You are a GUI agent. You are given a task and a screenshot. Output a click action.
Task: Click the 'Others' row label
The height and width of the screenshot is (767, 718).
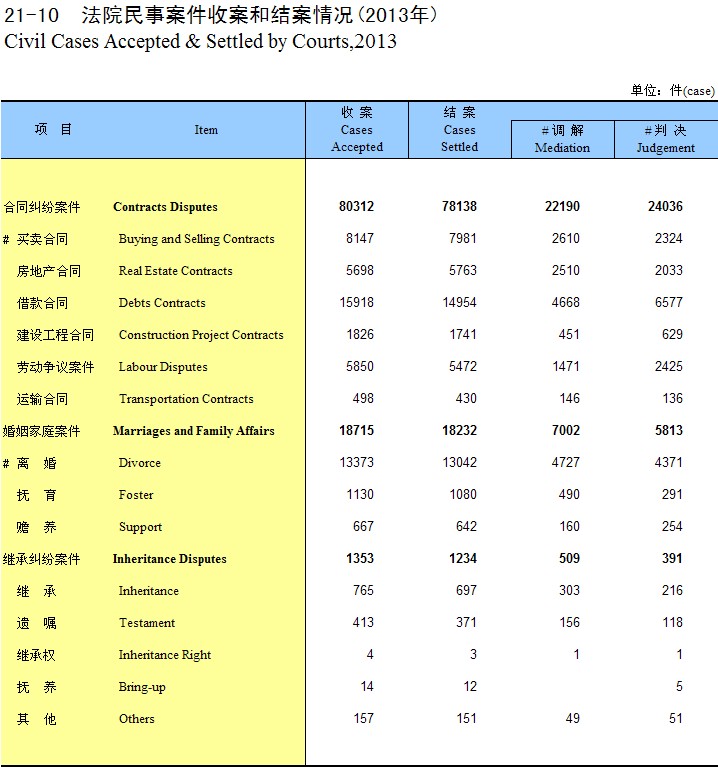point(136,719)
